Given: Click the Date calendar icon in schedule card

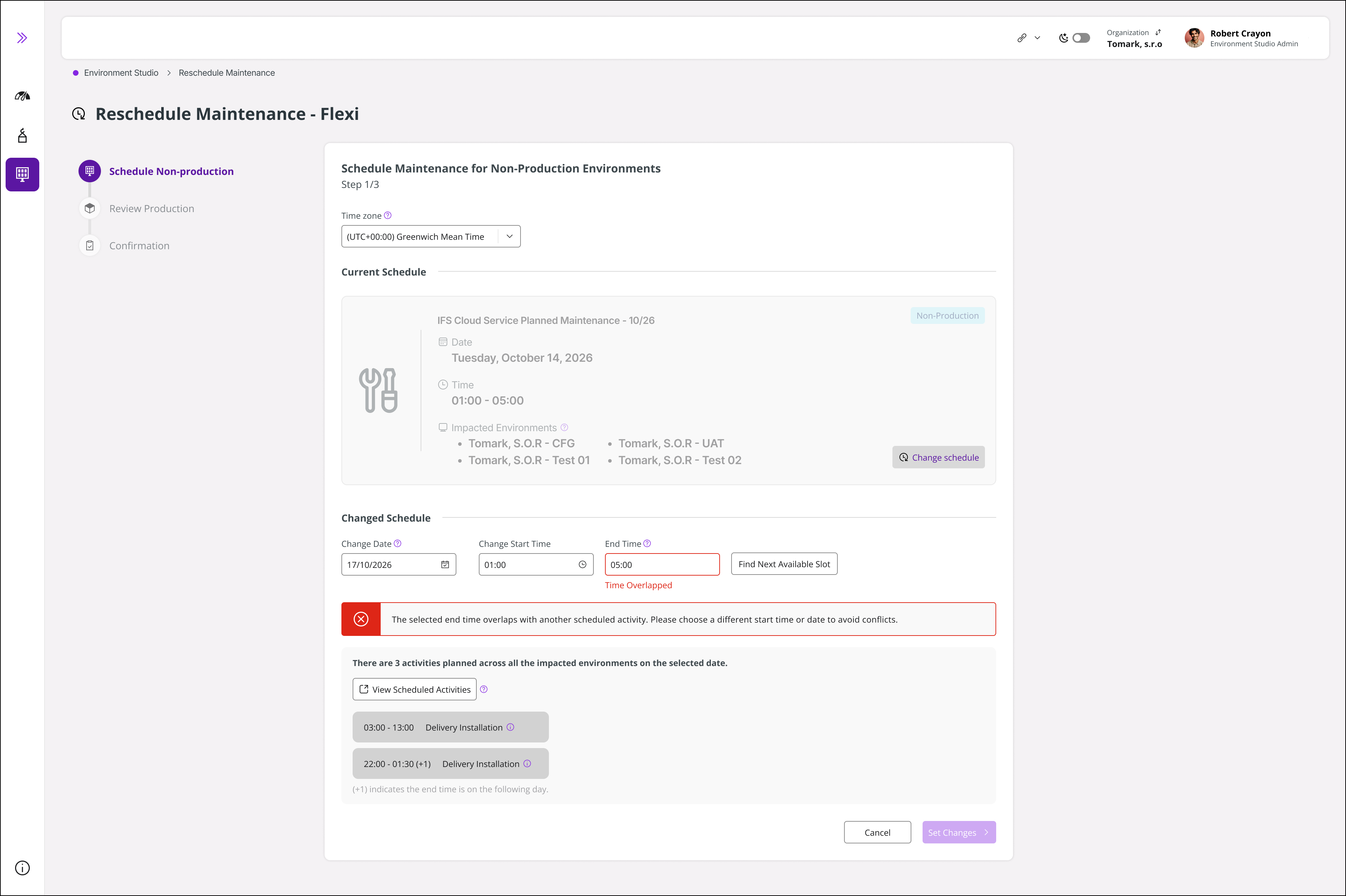Looking at the screenshot, I should click(x=443, y=342).
